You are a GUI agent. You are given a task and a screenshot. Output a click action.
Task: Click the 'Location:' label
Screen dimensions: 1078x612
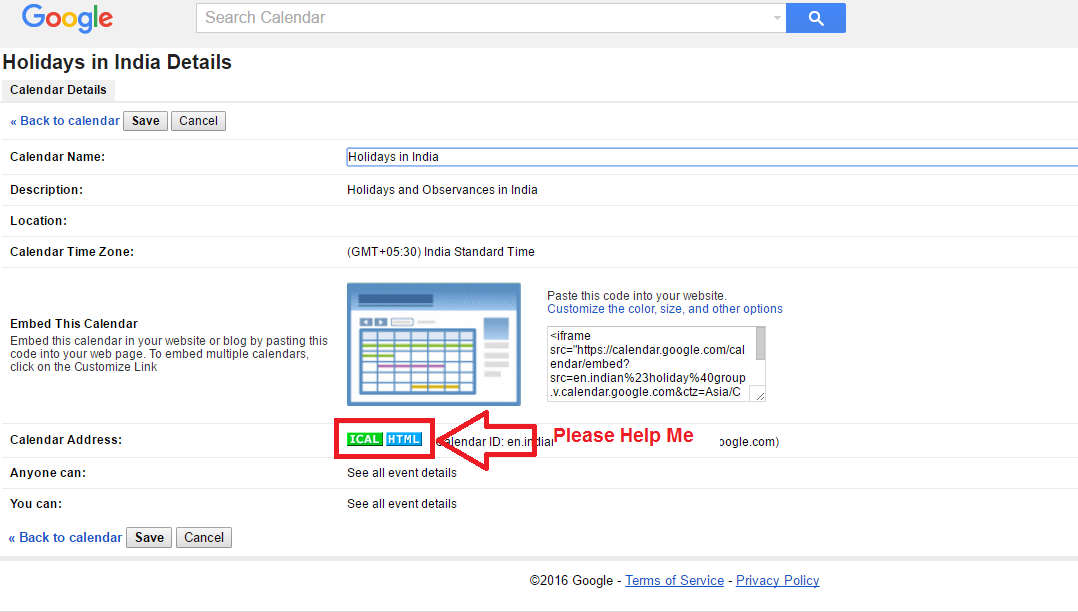coord(38,221)
